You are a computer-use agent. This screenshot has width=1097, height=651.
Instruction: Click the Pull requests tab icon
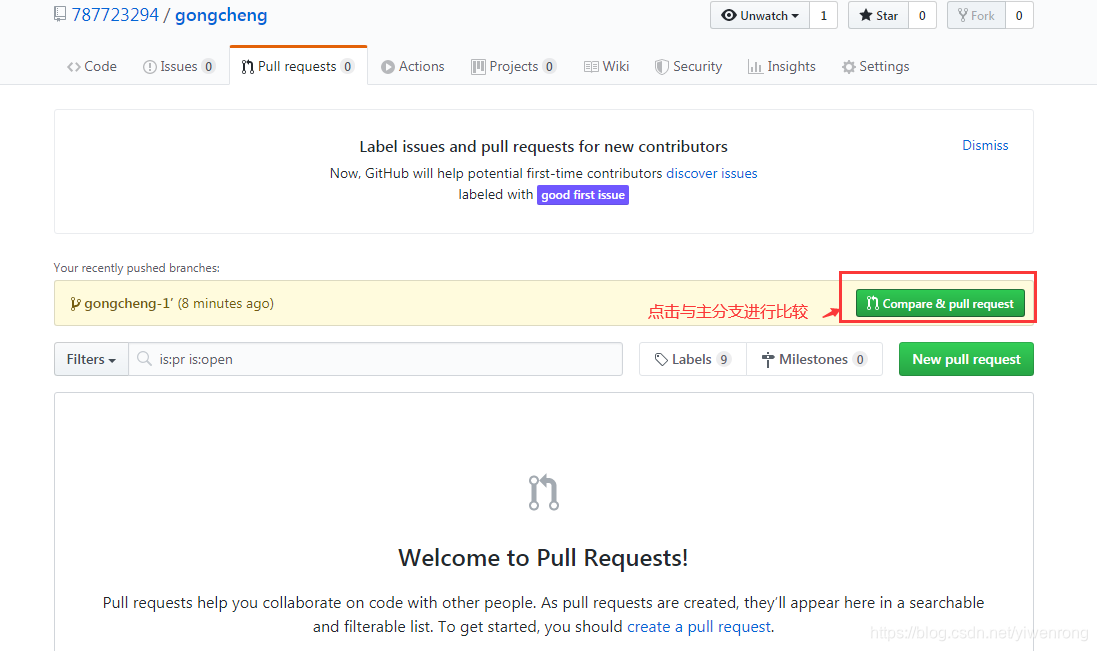tap(248, 67)
